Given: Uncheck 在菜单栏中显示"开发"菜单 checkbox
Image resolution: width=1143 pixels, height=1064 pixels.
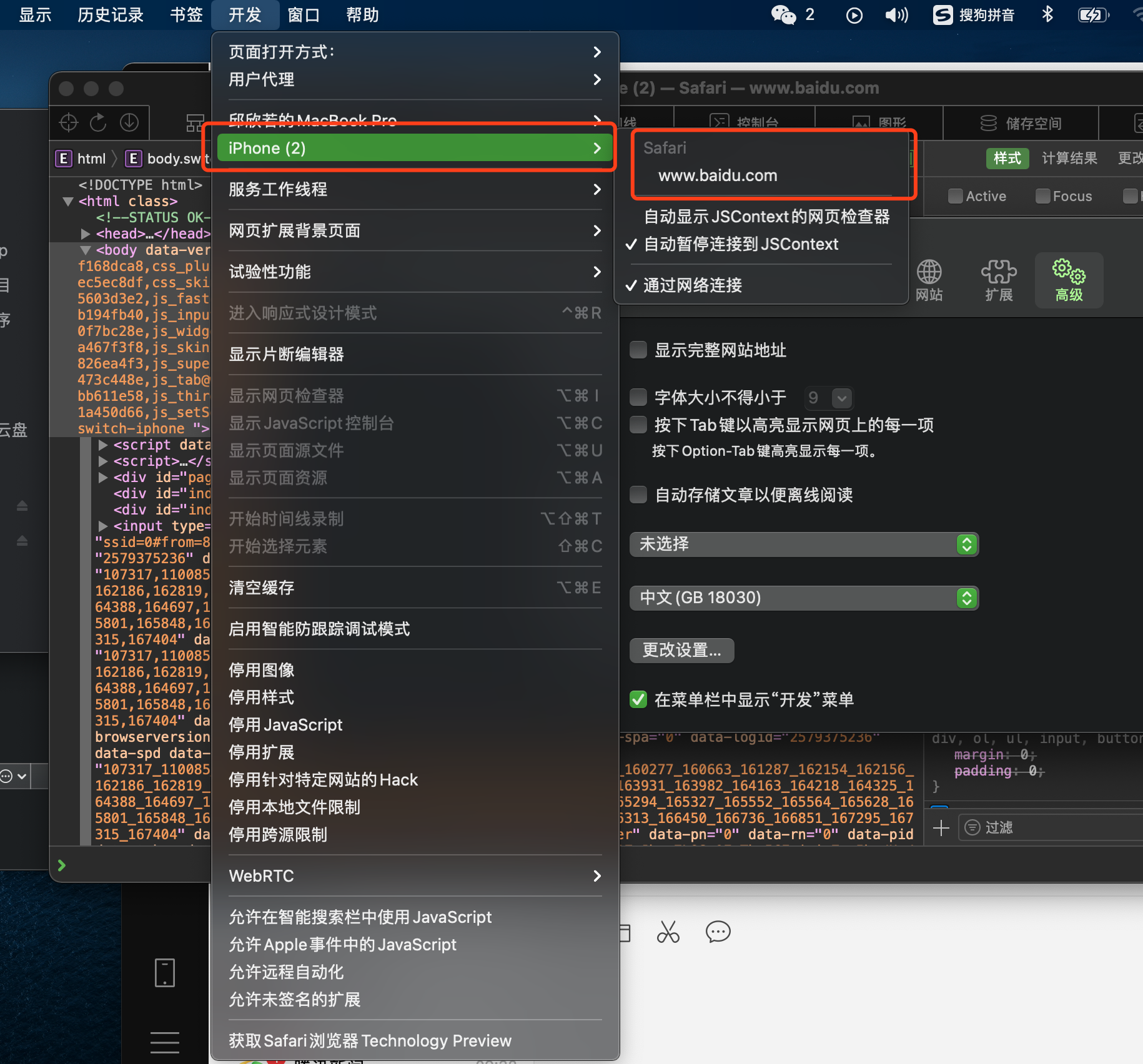Looking at the screenshot, I should click(x=638, y=699).
